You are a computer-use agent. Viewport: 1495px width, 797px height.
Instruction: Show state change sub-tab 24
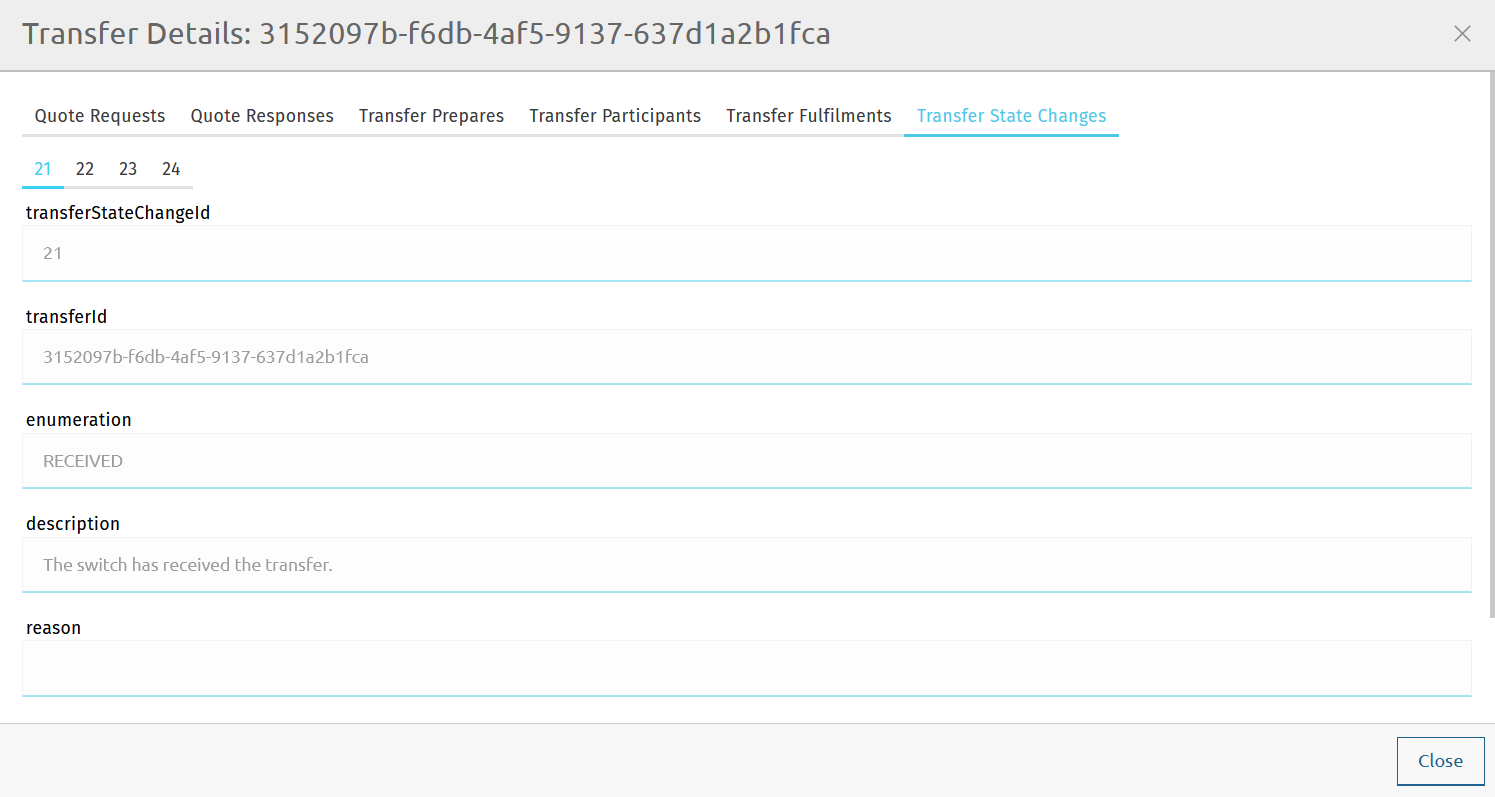tap(171, 169)
